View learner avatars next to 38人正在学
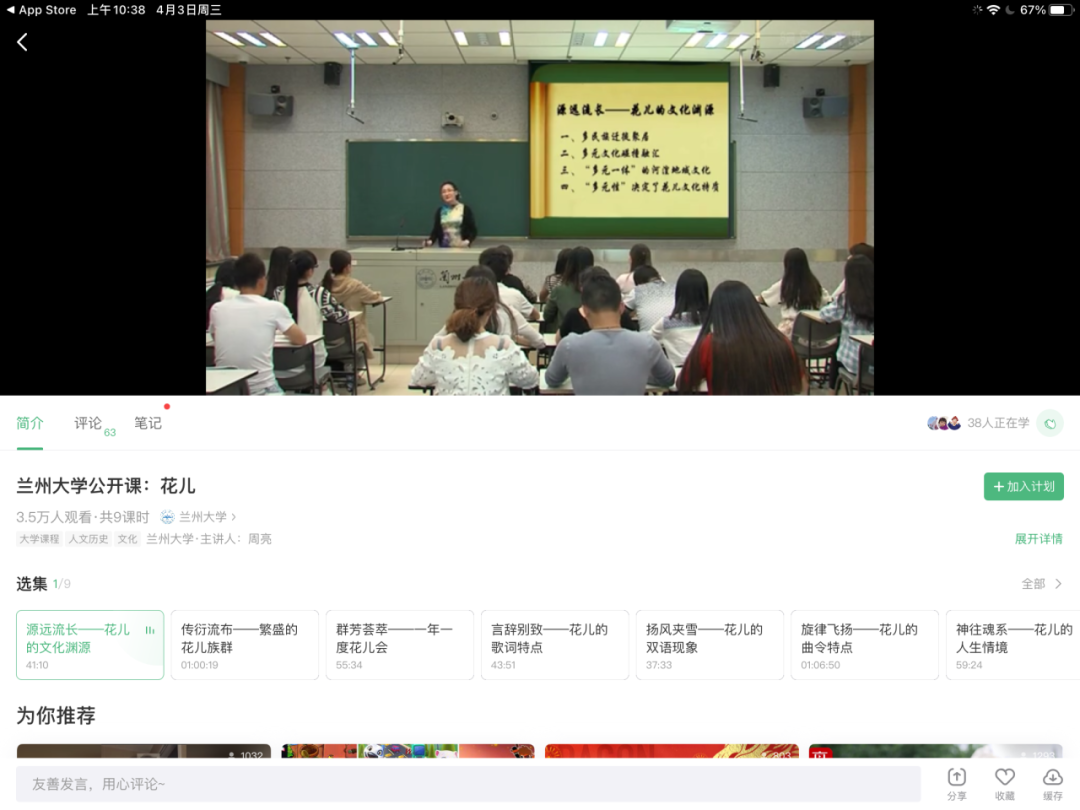1080x810 pixels. pyautogui.click(x=944, y=423)
